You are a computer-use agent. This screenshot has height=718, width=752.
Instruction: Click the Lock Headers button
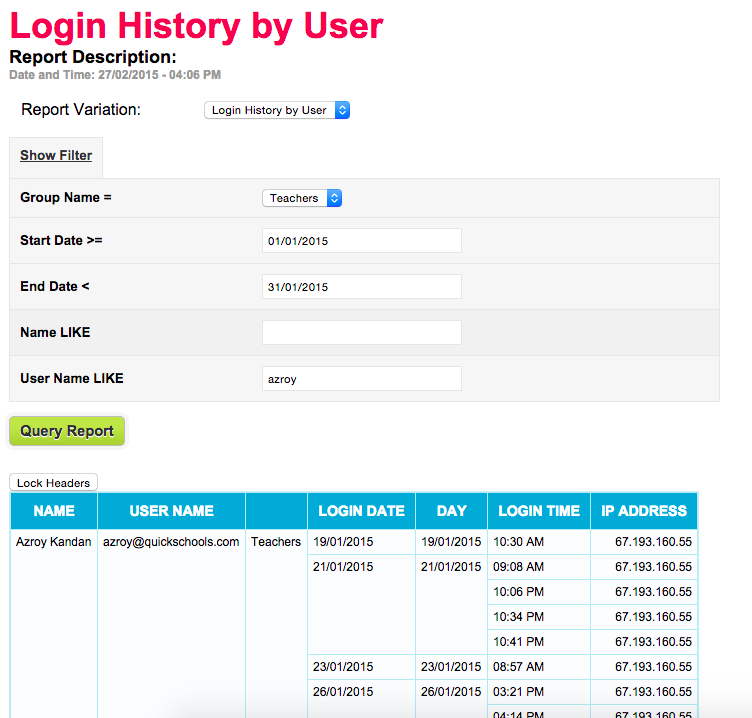(x=53, y=483)
